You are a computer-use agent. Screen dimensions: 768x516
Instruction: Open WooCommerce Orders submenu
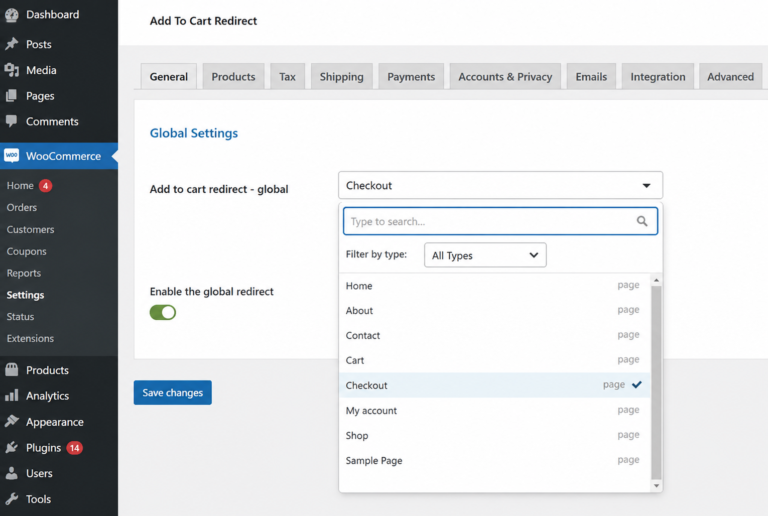[x=22, y=208]
